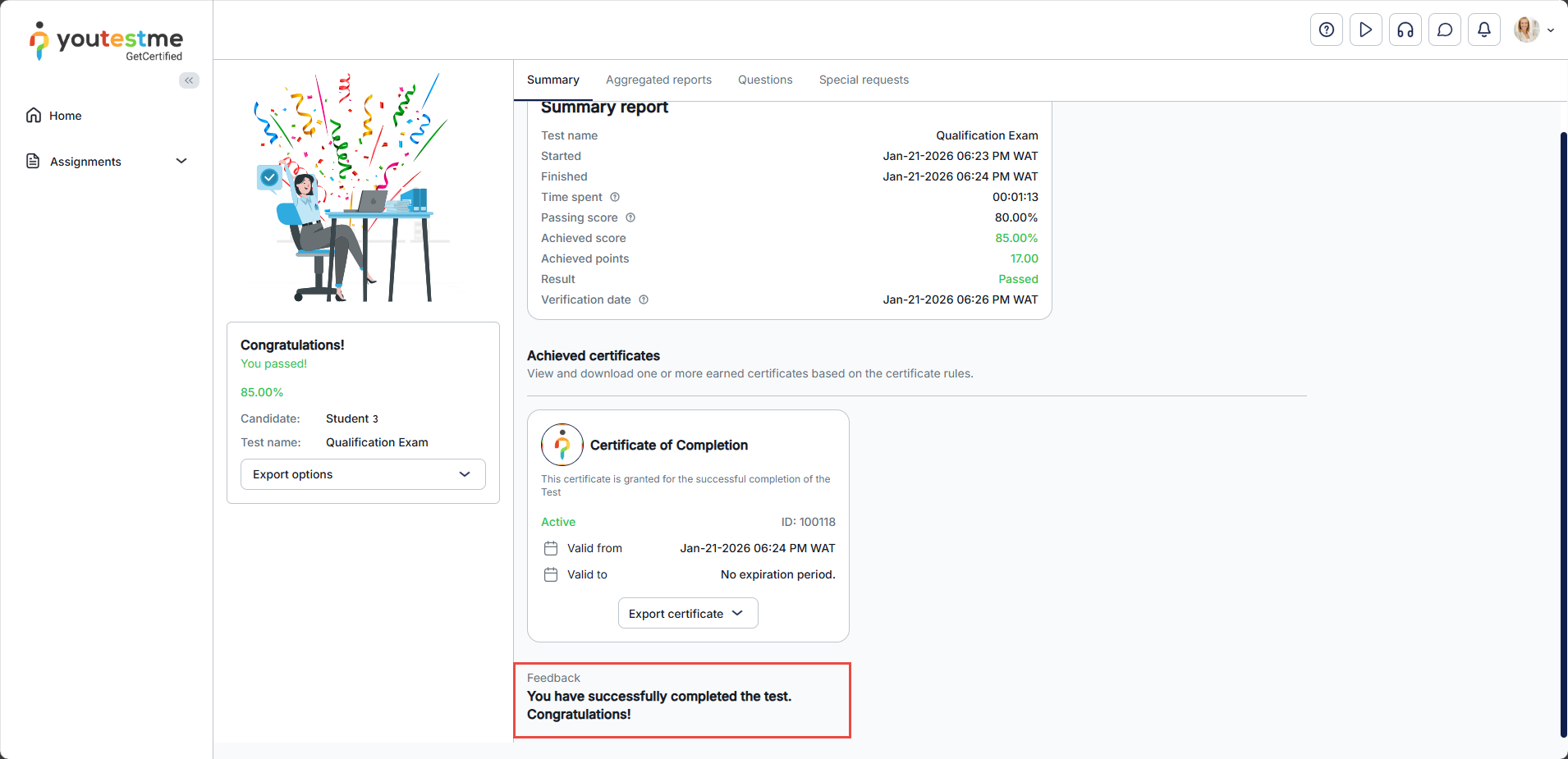Open the Special requests tab
Screen dimensions: 1568x759
[864, 80]
